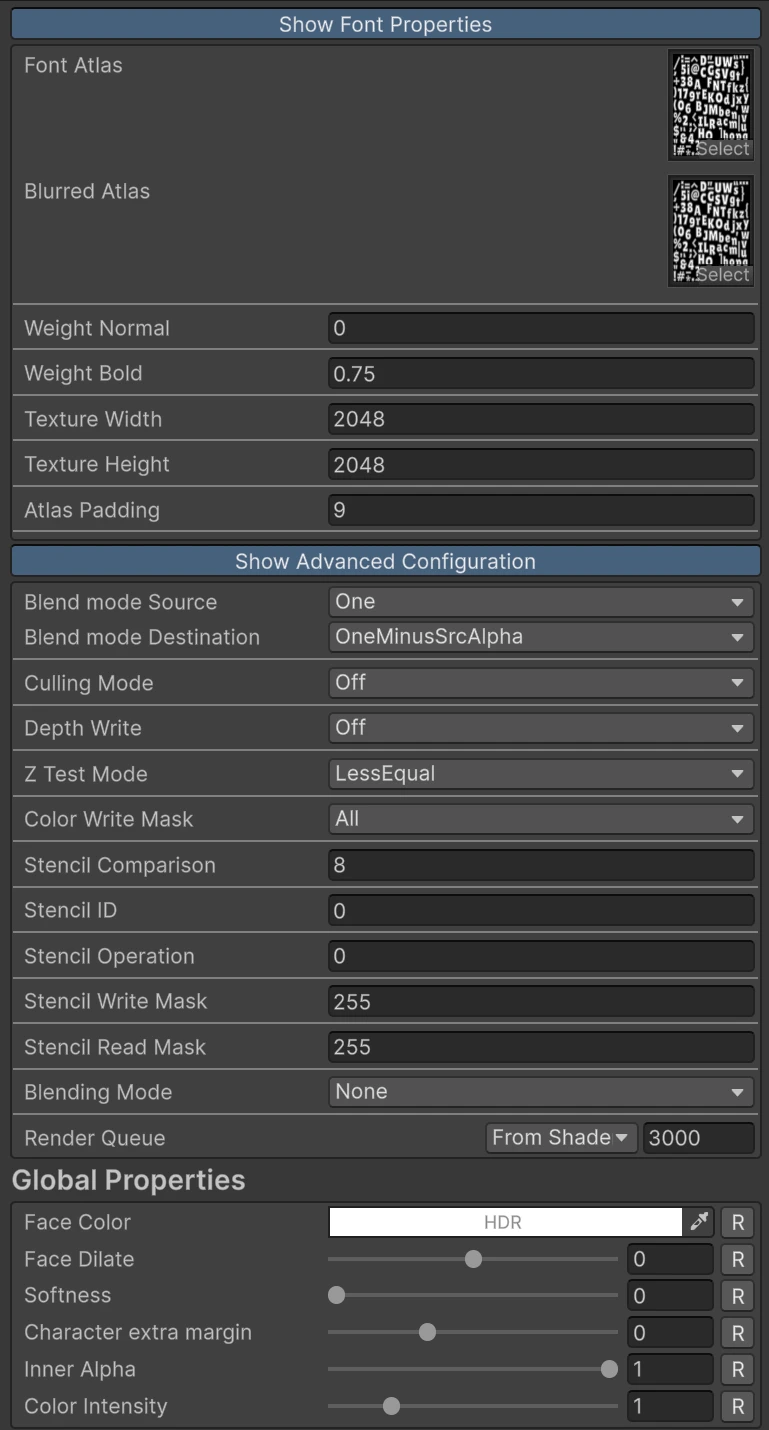Click the Softness numeric value field
769x1430 pixels.
[670, 1296]
